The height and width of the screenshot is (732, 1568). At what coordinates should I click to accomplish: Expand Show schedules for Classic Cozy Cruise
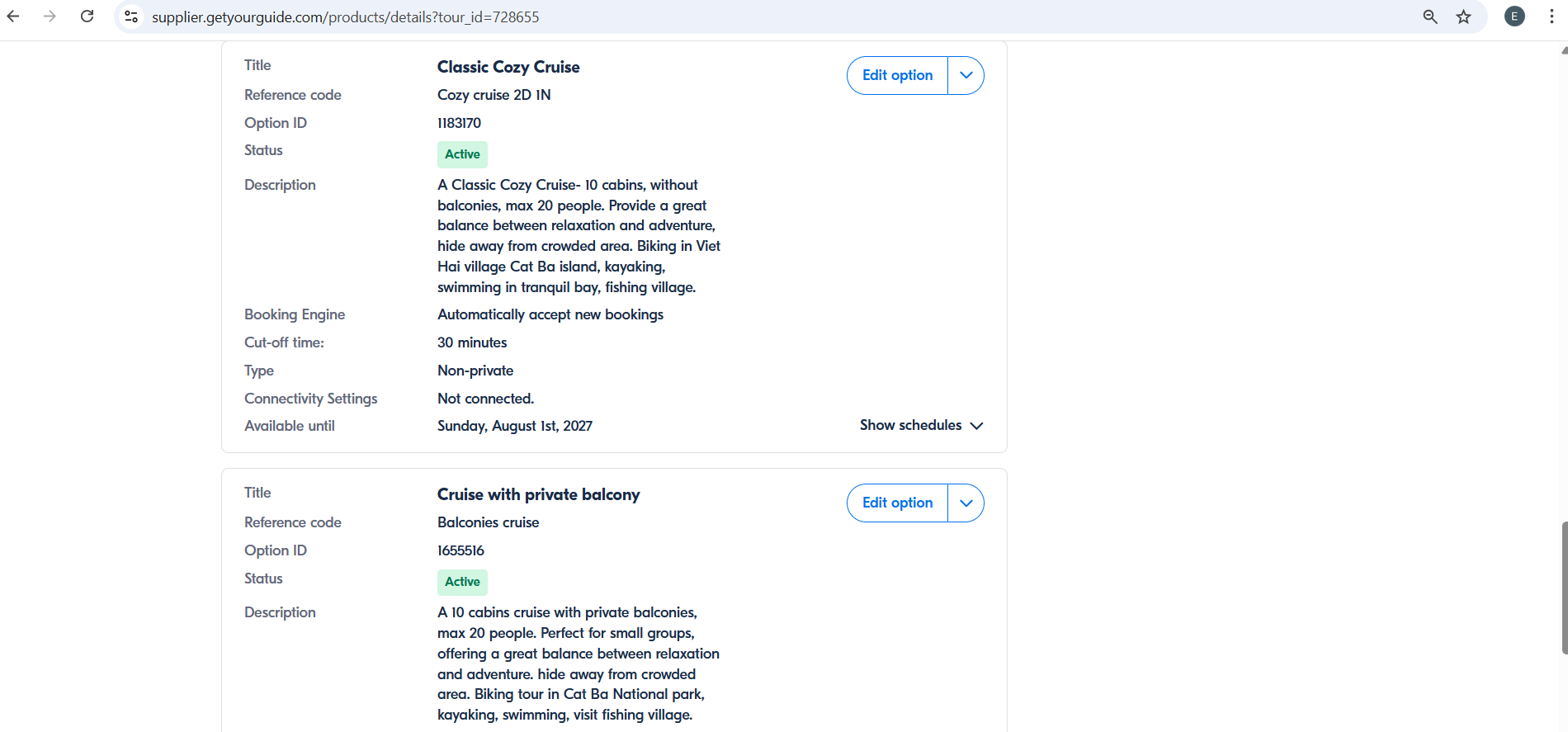click(x=921, y=425)
